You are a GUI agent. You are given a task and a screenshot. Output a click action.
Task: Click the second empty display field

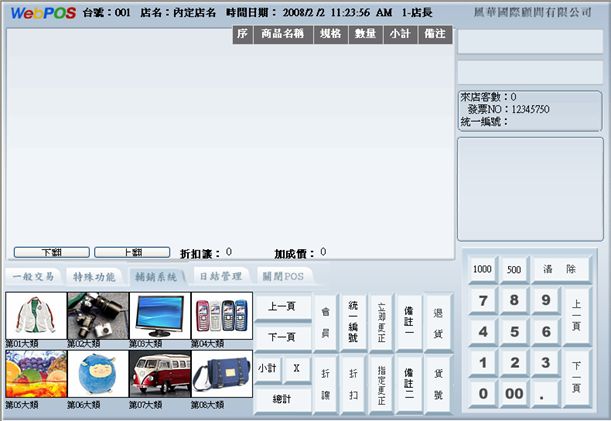[x=530, y=72]
